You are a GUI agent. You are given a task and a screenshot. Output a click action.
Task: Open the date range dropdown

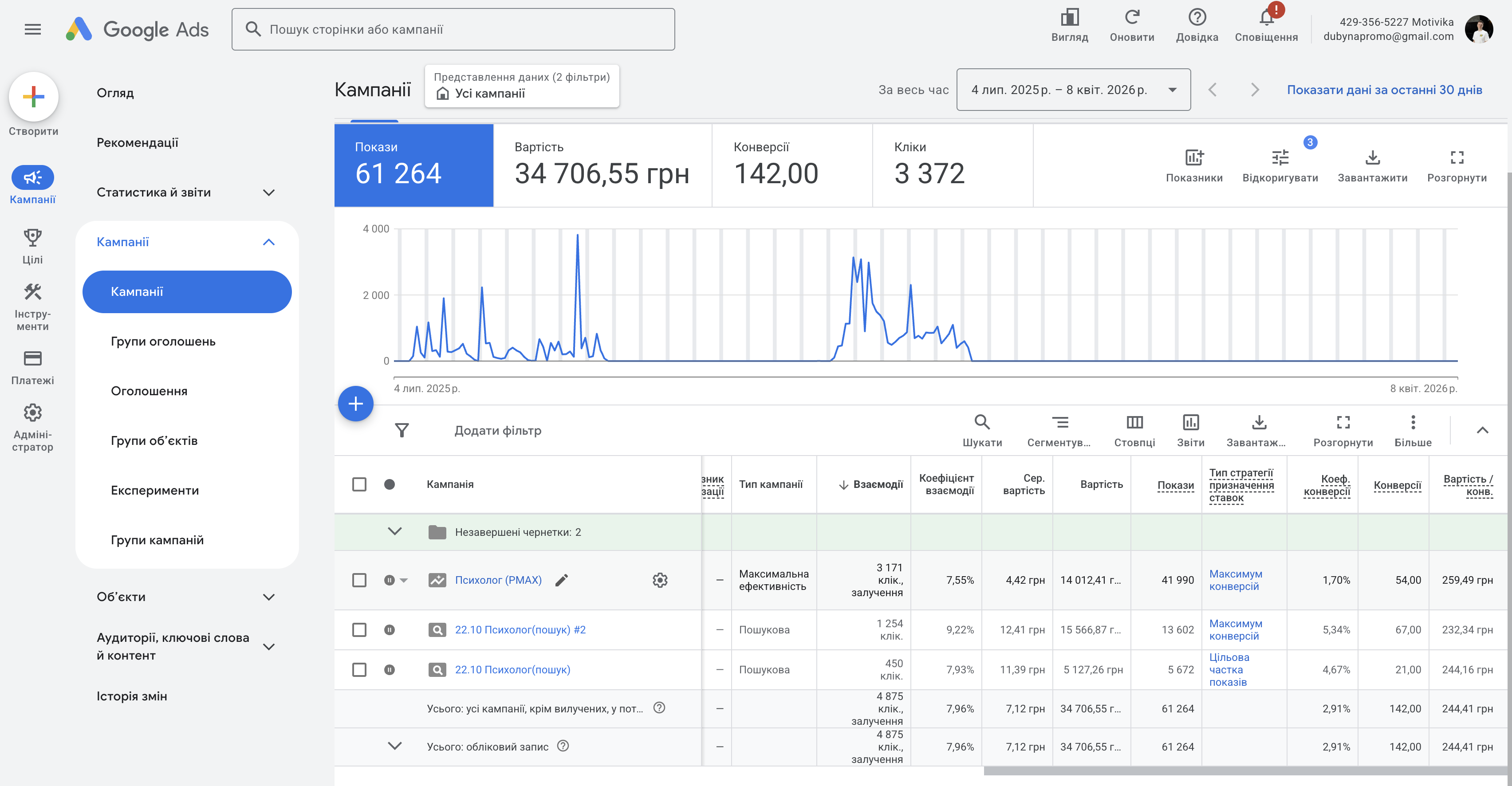click(1073, 90)
